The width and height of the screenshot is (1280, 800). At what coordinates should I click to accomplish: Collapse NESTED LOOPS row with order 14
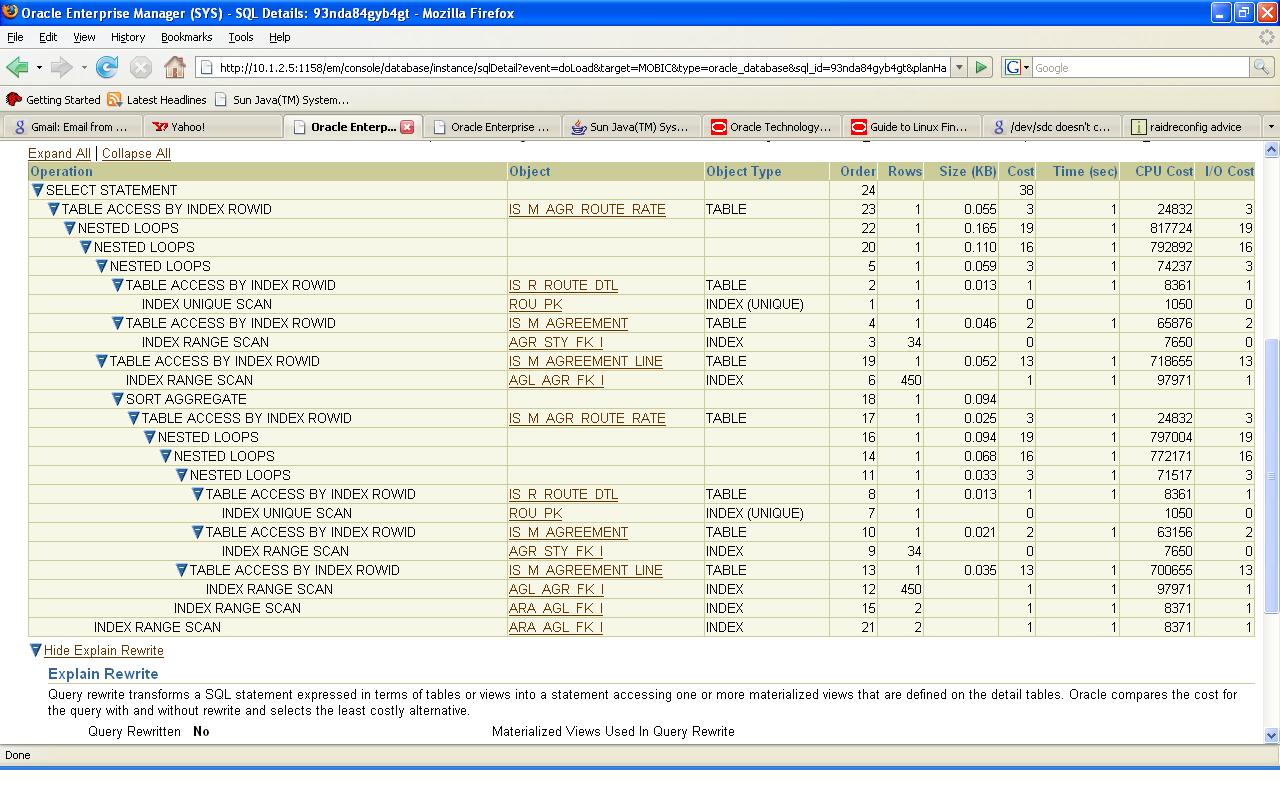165,456
